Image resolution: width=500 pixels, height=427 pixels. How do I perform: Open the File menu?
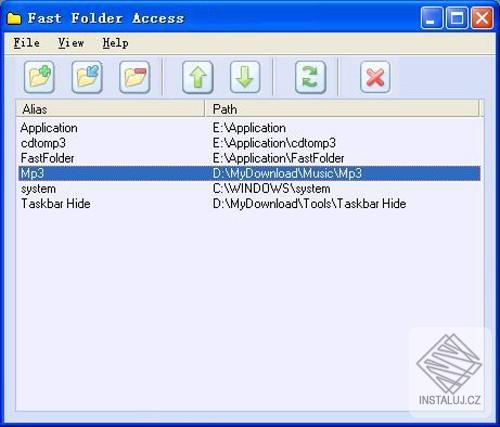click(27, 43)
